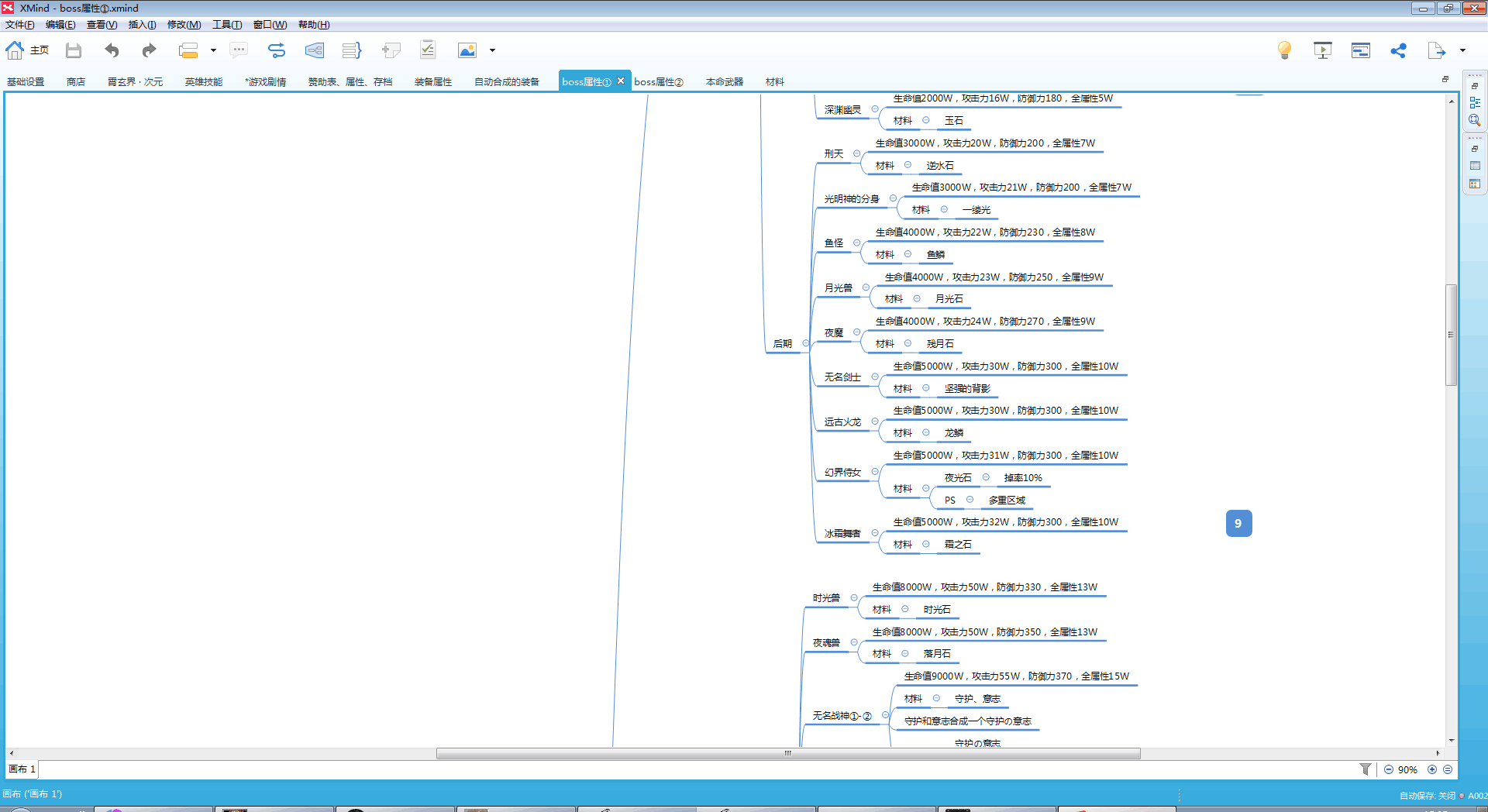
Task: Open Gantt chart view
Action: tap(1360, 51)
